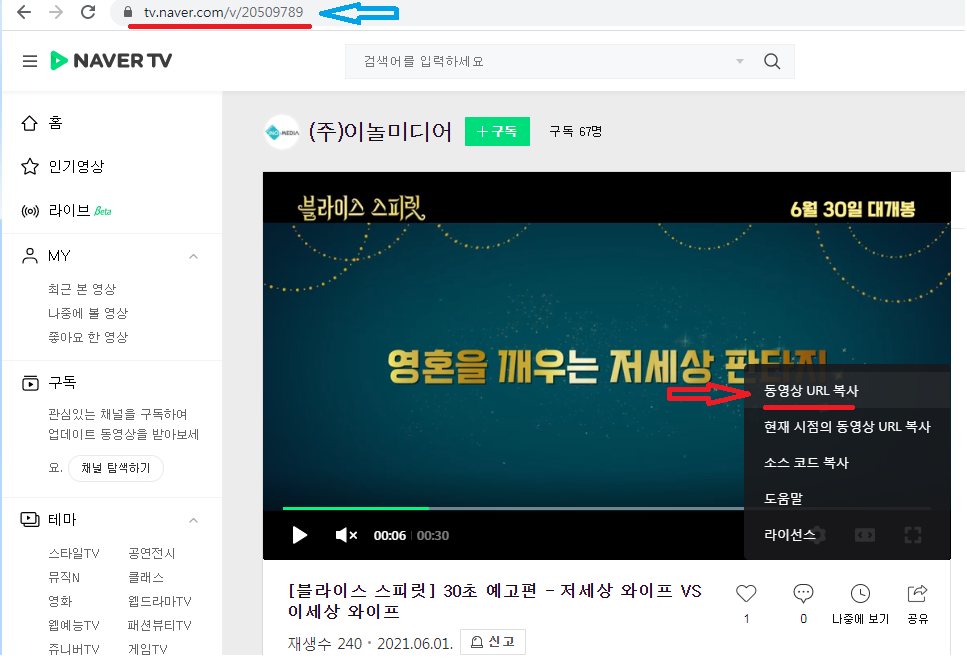This screenshot has height=665, width=967.
Task: Open the 영화 theme
Action: tap(60, 601)
